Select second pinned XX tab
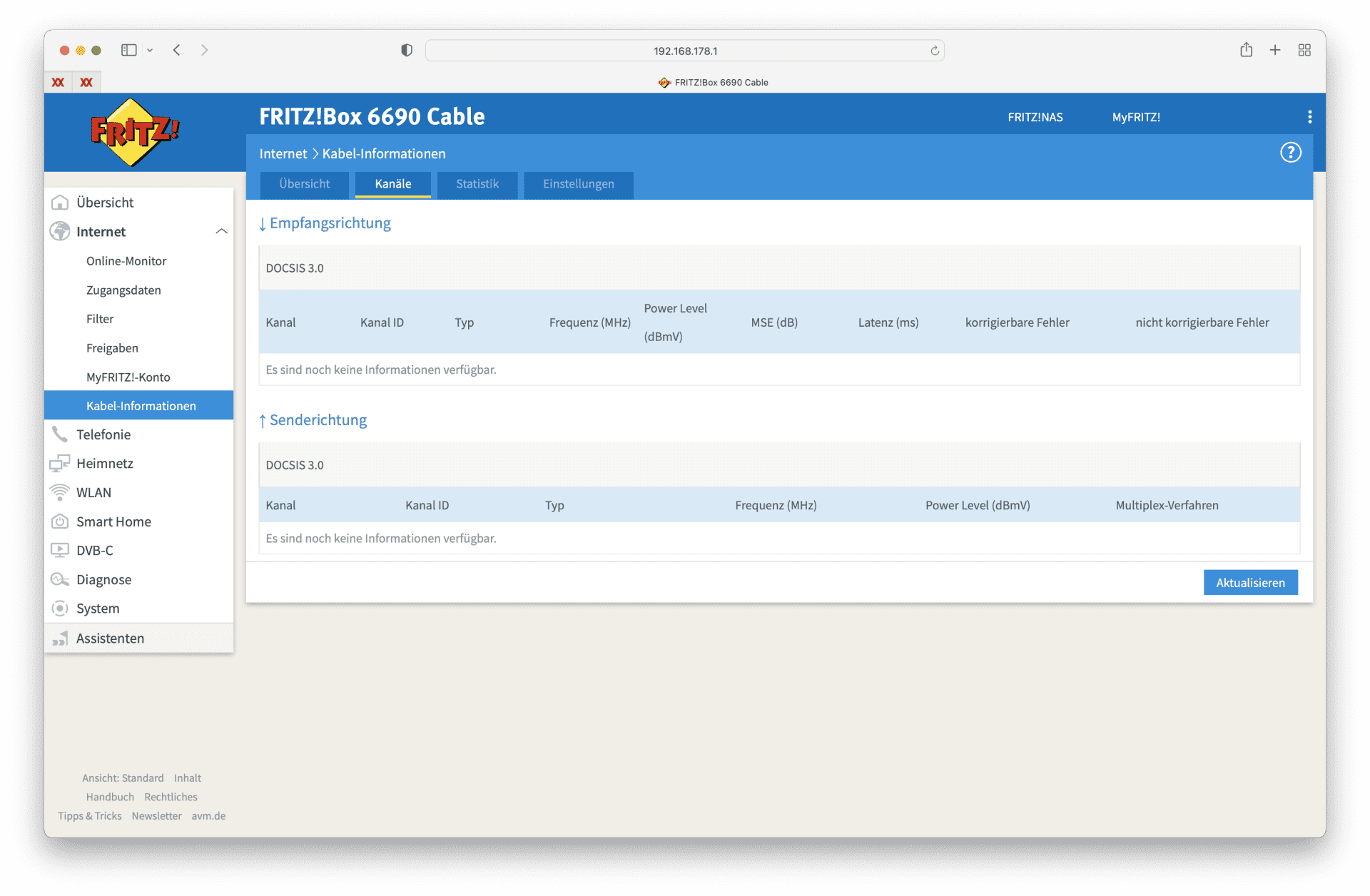 [x=86, y=82]
